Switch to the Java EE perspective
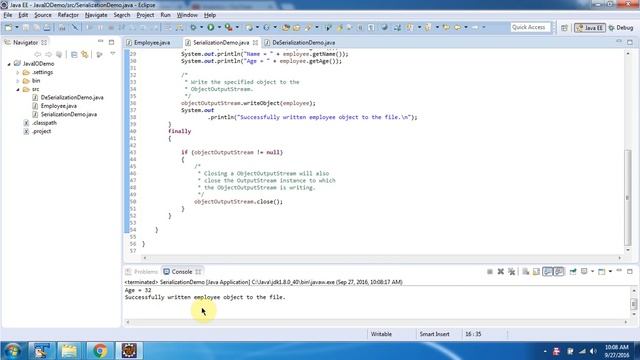640x360 pixels. [589, 28]
